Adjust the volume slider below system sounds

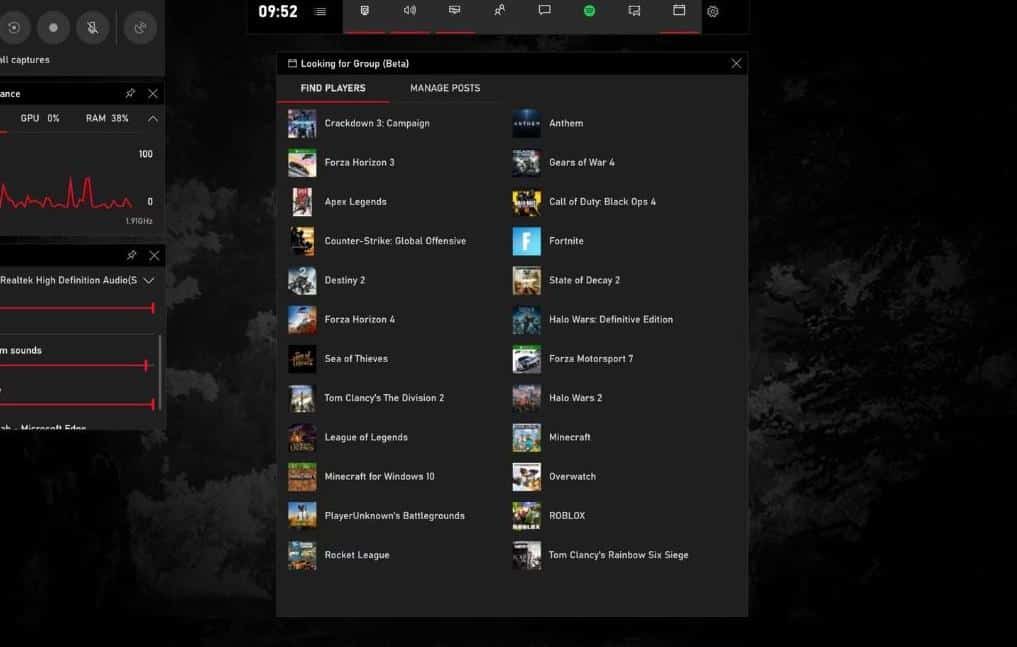(77, 405)
